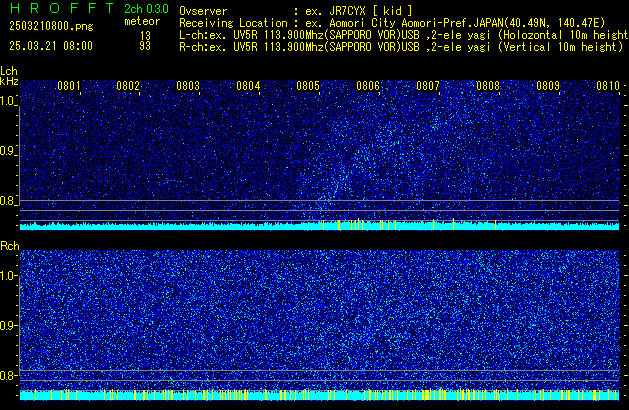Click the Rch cyan signal level bar
This screenshot has height=410, width=629.
(x=319, y=395)
